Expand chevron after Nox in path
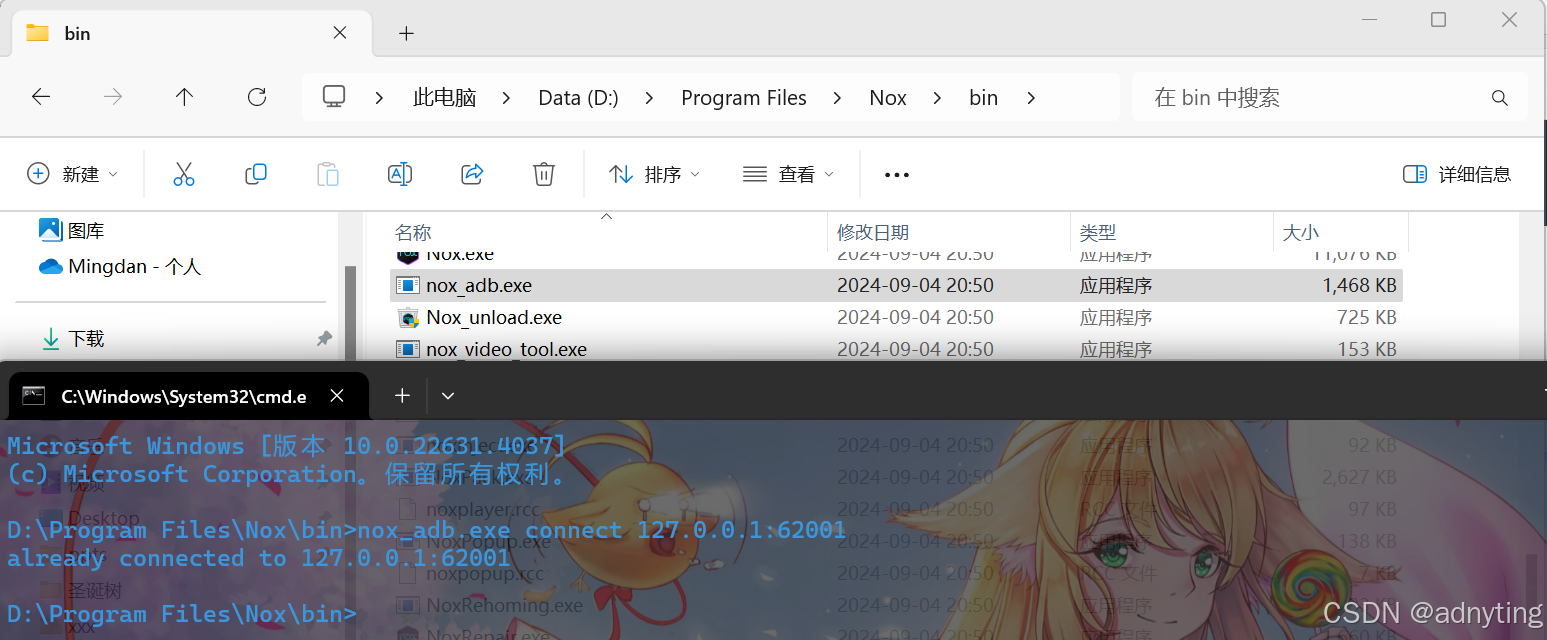Screen dimensions: 1547x640 (938, 98)
